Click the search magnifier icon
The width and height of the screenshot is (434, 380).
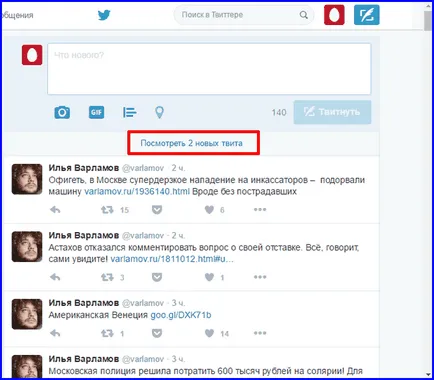tap(304, 15)
